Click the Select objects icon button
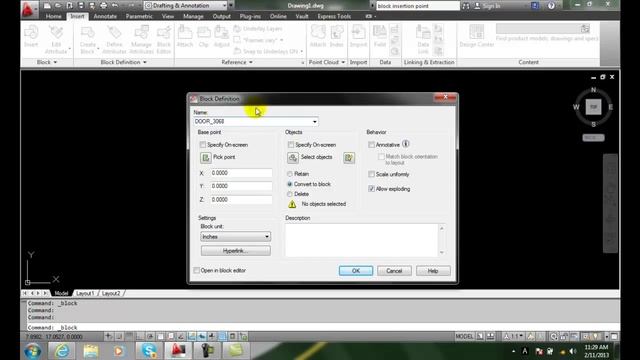Screen dimensions: 640x360 tap(293, 158)
